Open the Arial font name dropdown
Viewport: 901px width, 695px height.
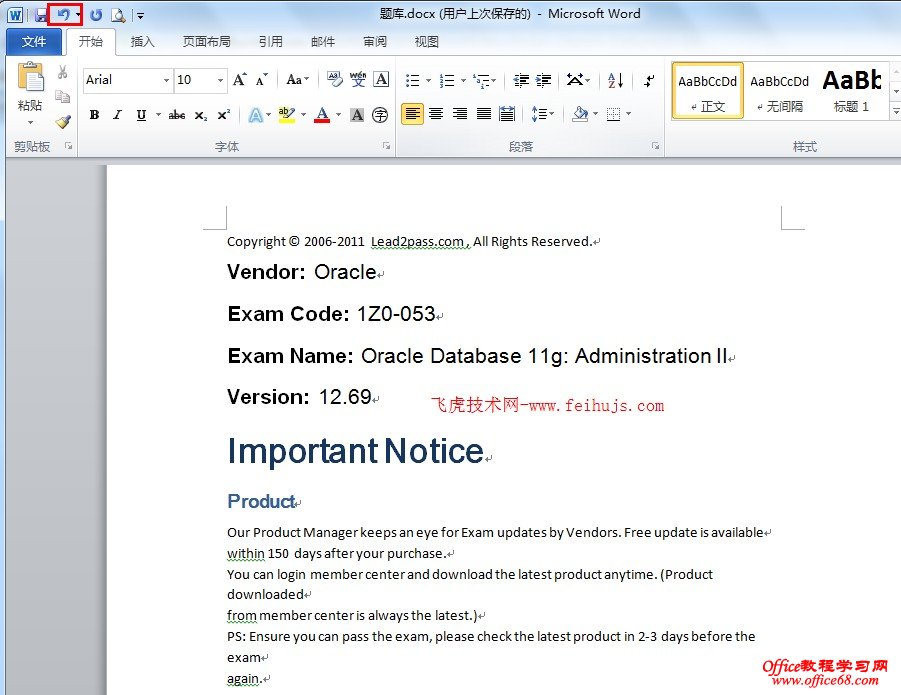[x=166, y=80]
